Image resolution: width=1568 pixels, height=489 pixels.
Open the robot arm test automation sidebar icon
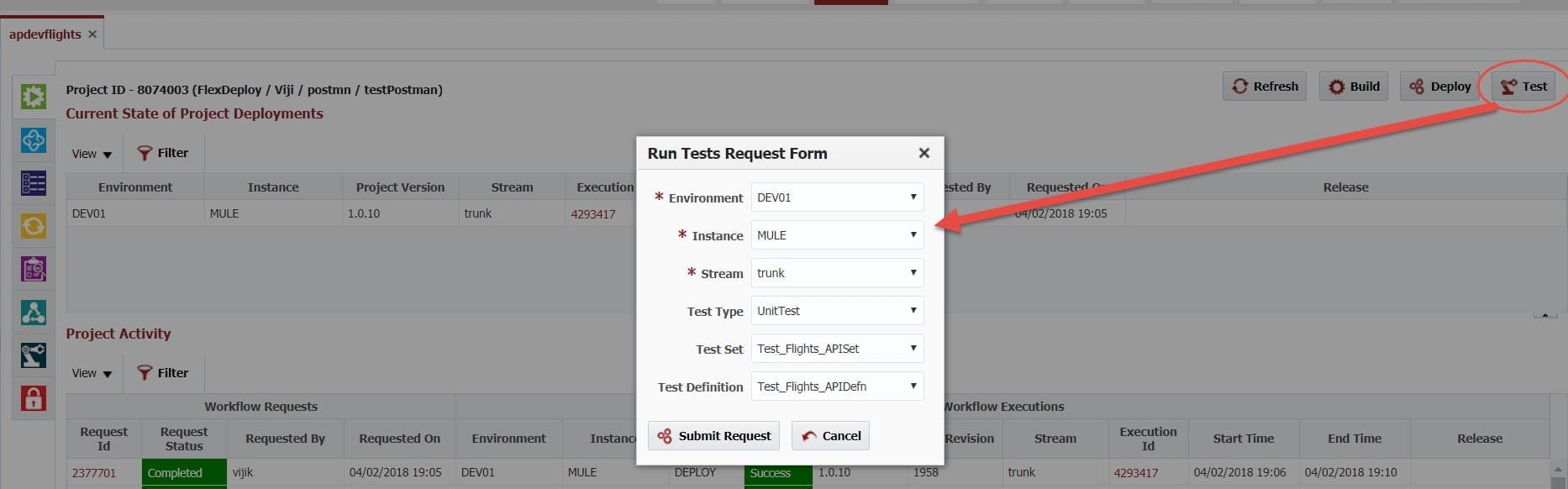34,355
